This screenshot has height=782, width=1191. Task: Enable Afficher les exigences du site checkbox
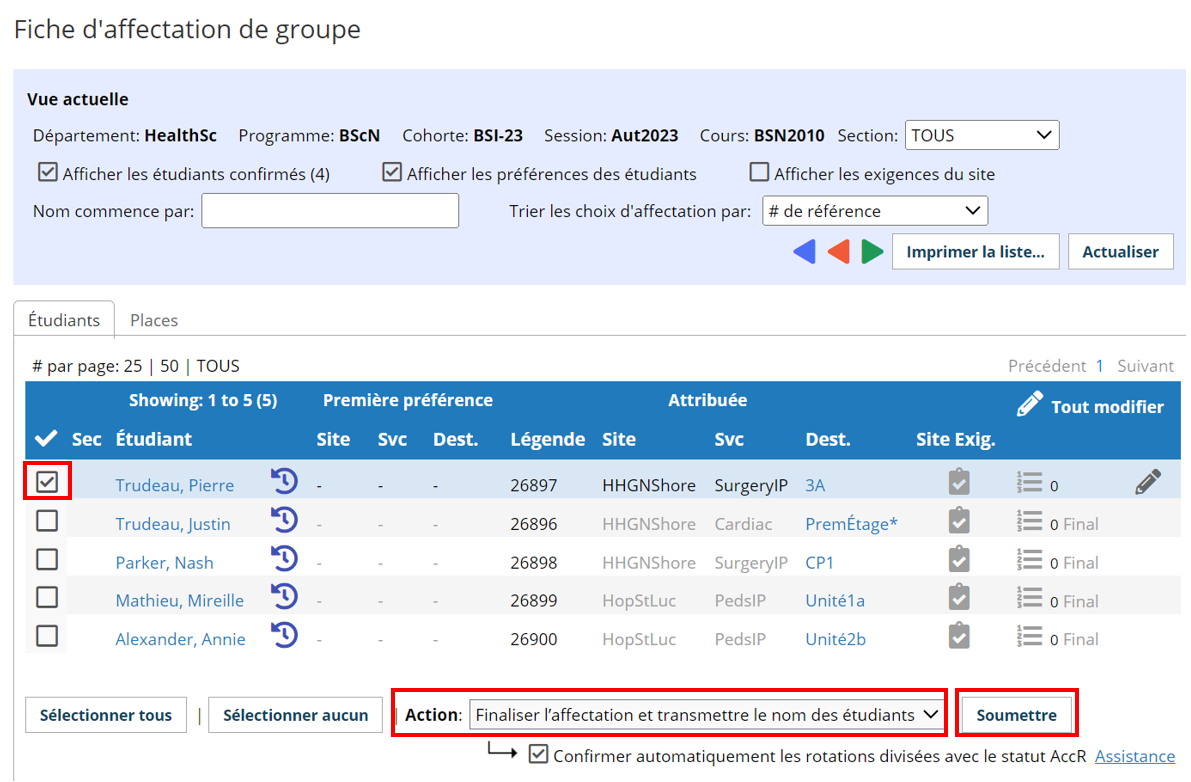coord(759,172)
